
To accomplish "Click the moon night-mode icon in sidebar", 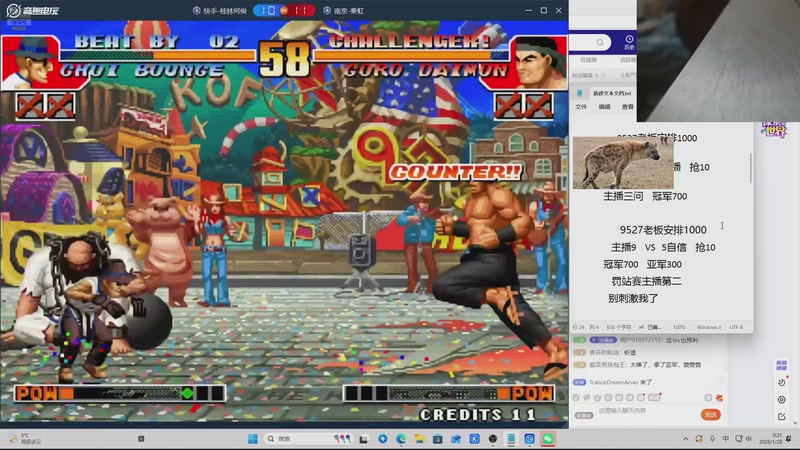I will coord(782,383).
